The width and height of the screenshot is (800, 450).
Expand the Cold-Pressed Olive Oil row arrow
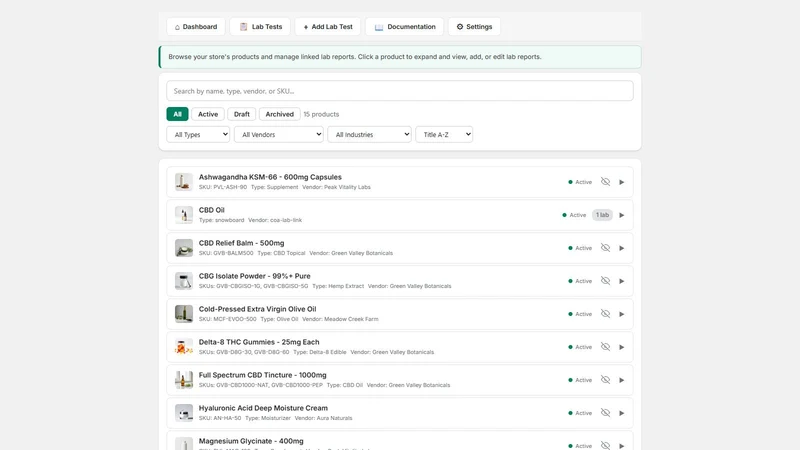[x=621, y=314]
